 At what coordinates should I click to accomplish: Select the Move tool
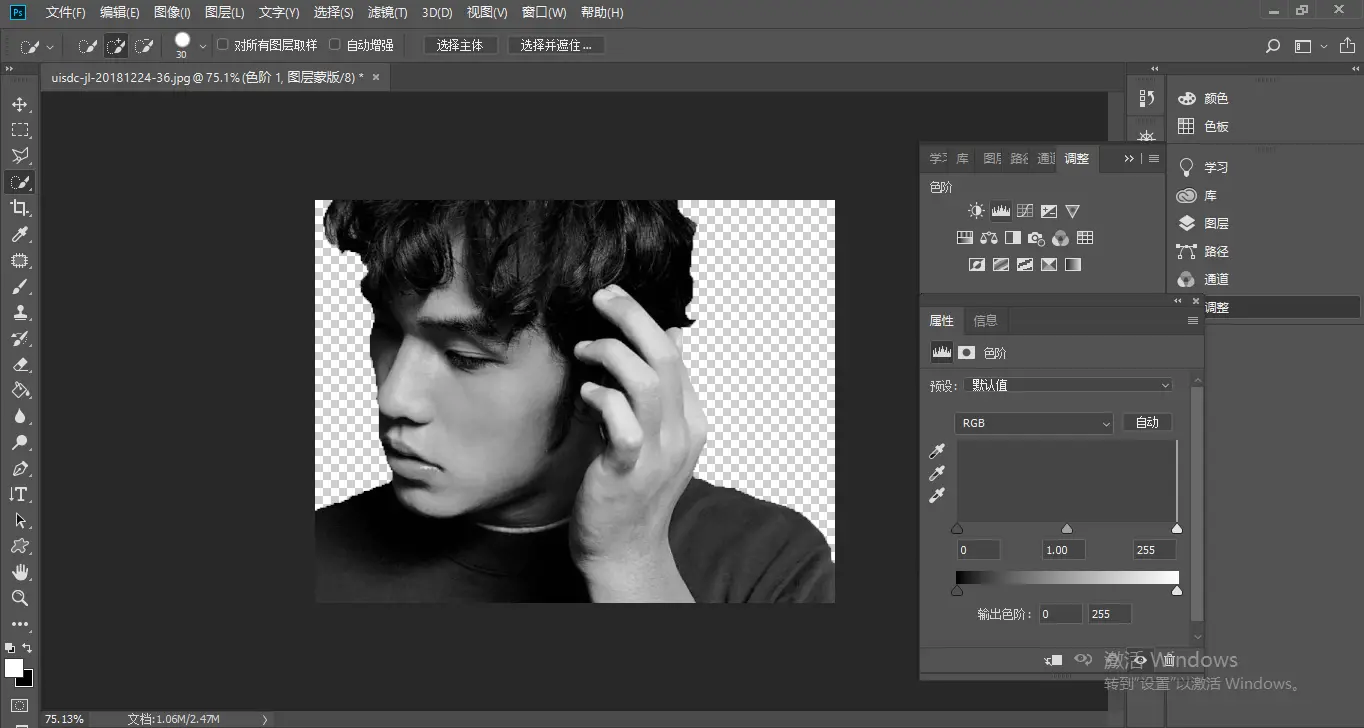20,104
